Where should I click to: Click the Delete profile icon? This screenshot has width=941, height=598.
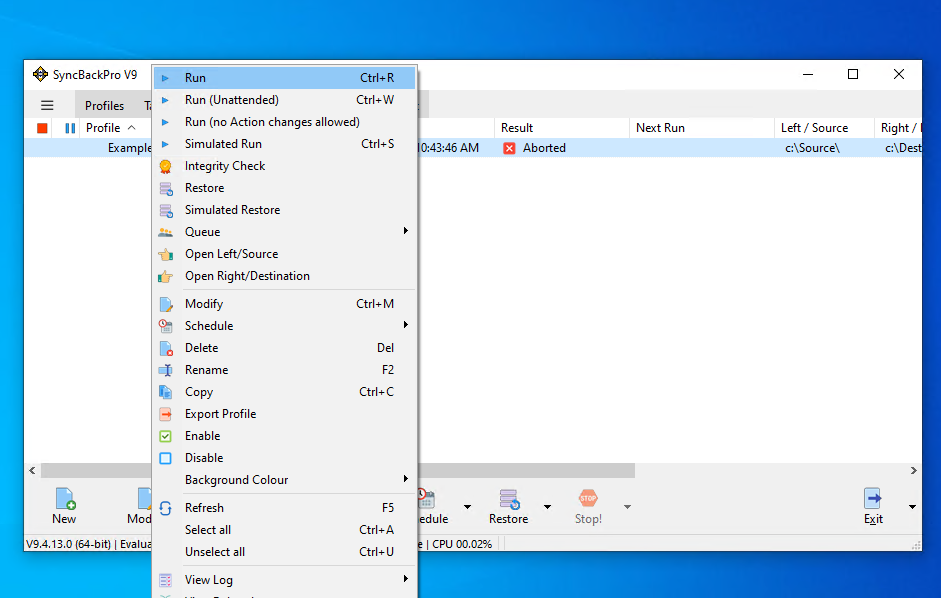tap(166, 348)
